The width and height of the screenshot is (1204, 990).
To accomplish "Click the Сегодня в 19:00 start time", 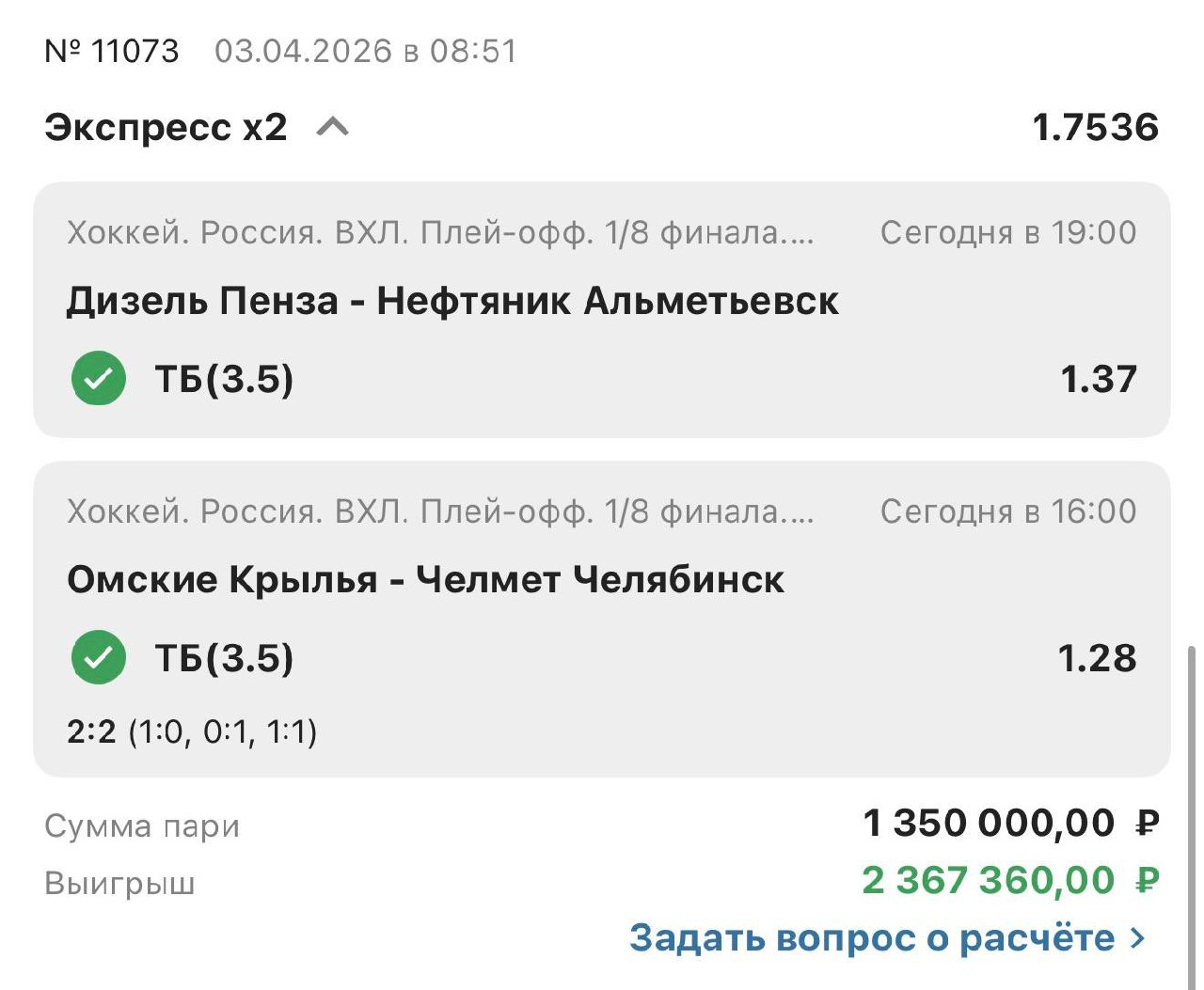I will point(1008,232).
